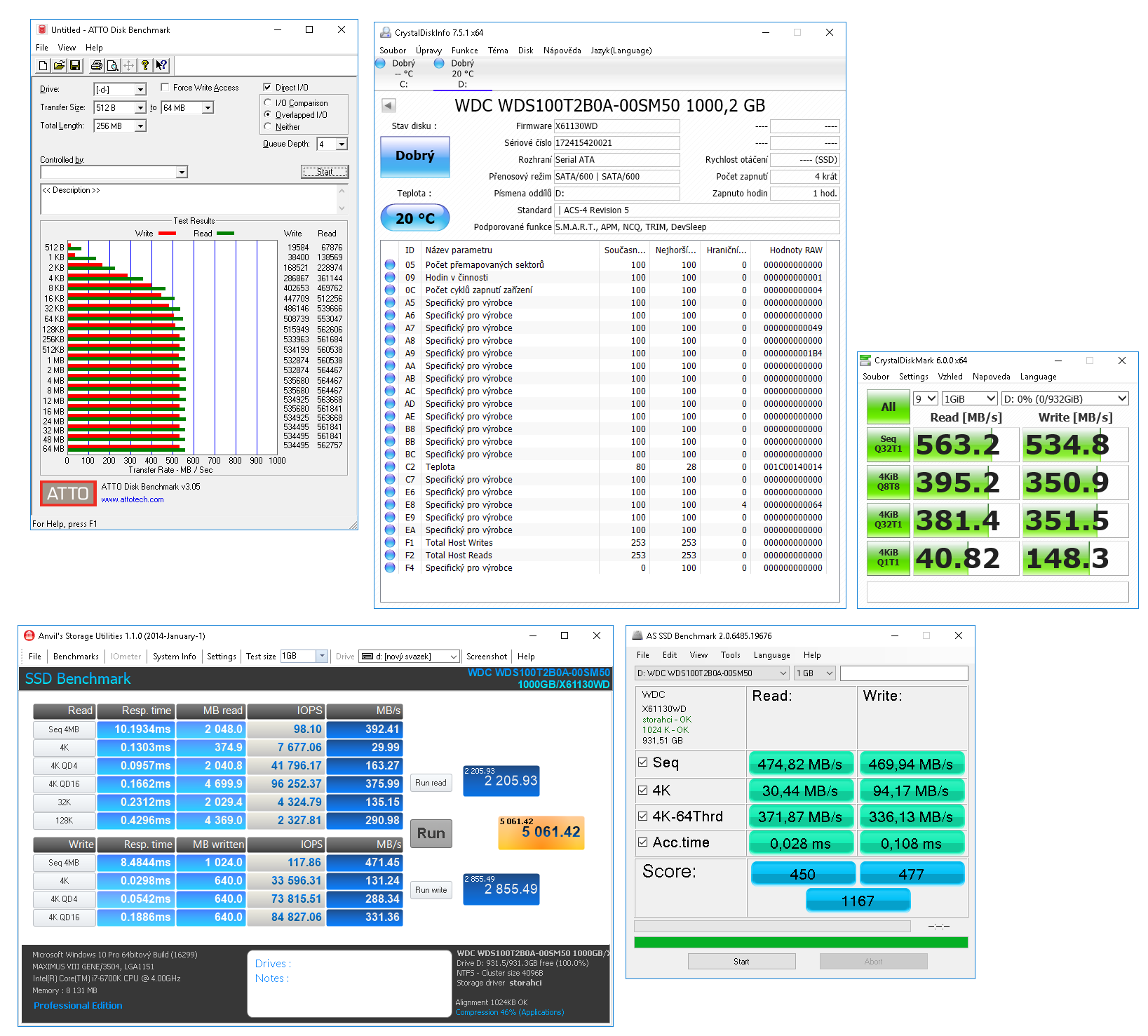The height and width of the screenshot is (1036, 1148).
Task: Run the 4KiB Q8T8 test in CrystalDiskMark
Action: [x=889, y=482]
